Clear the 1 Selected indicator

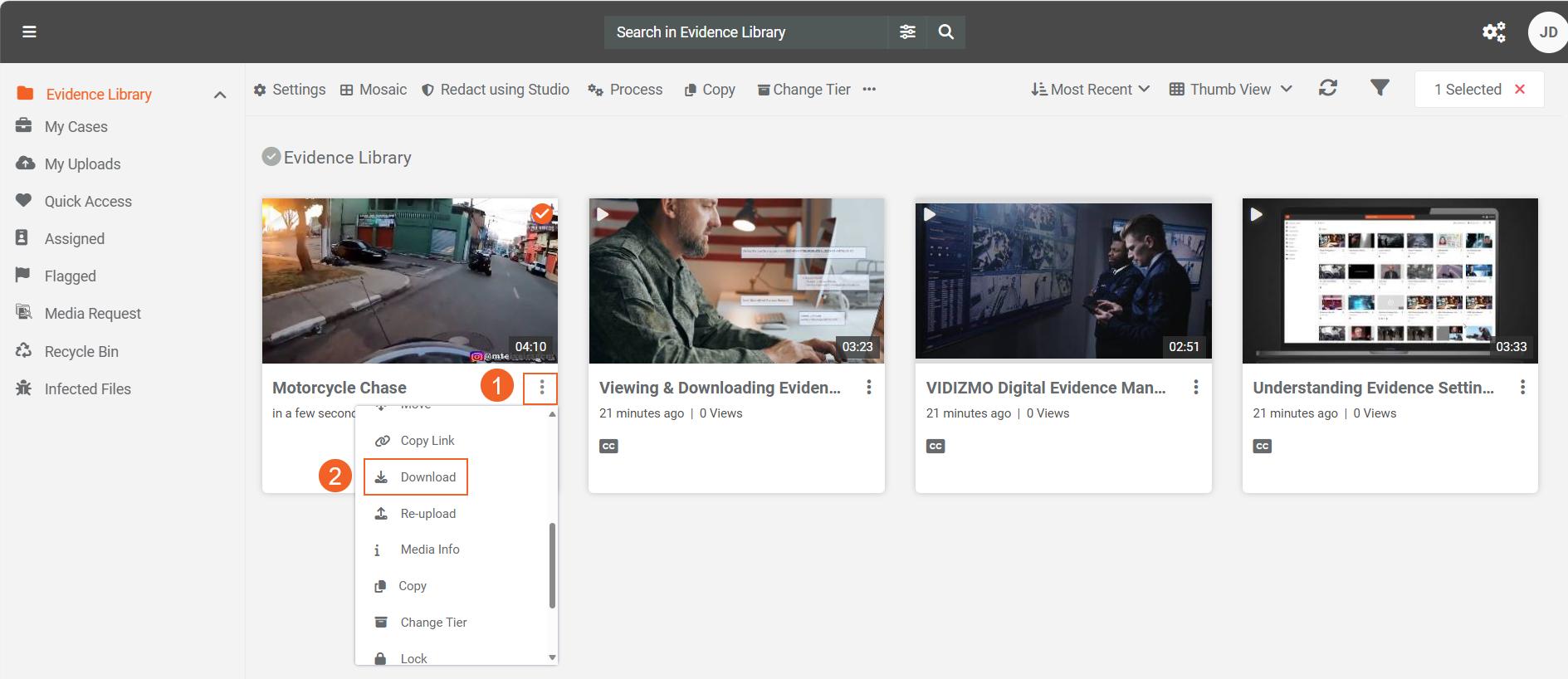(x=1520, y=89)
